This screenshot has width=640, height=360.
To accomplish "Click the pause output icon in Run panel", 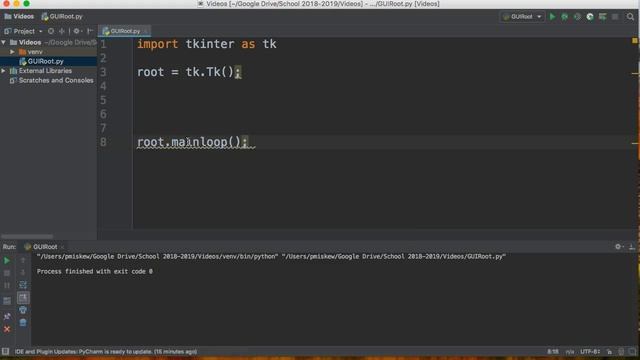I will pyautogui.click(x=7, y=285).
